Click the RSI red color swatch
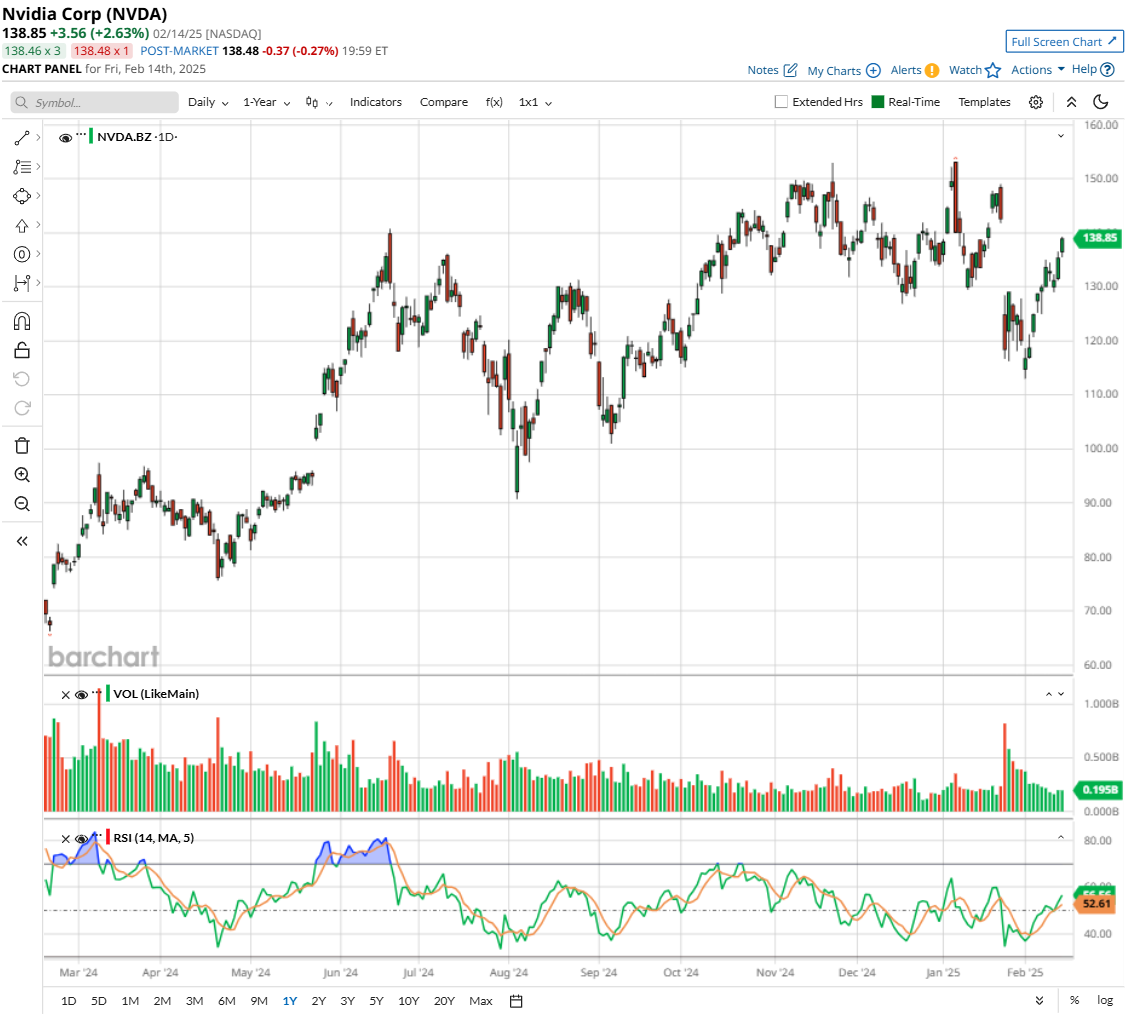 [x=107, y=838]
